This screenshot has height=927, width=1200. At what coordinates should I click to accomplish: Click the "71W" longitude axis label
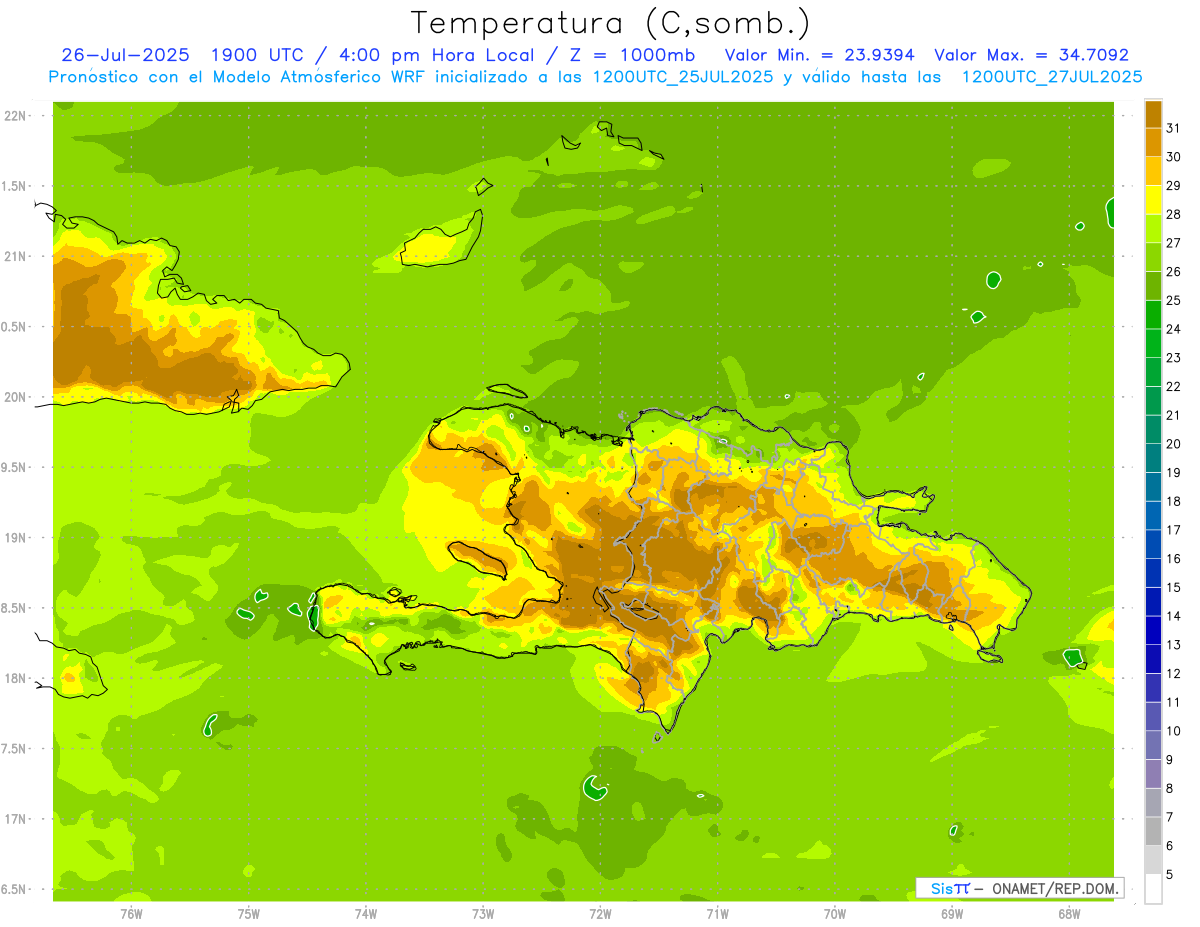717,913
